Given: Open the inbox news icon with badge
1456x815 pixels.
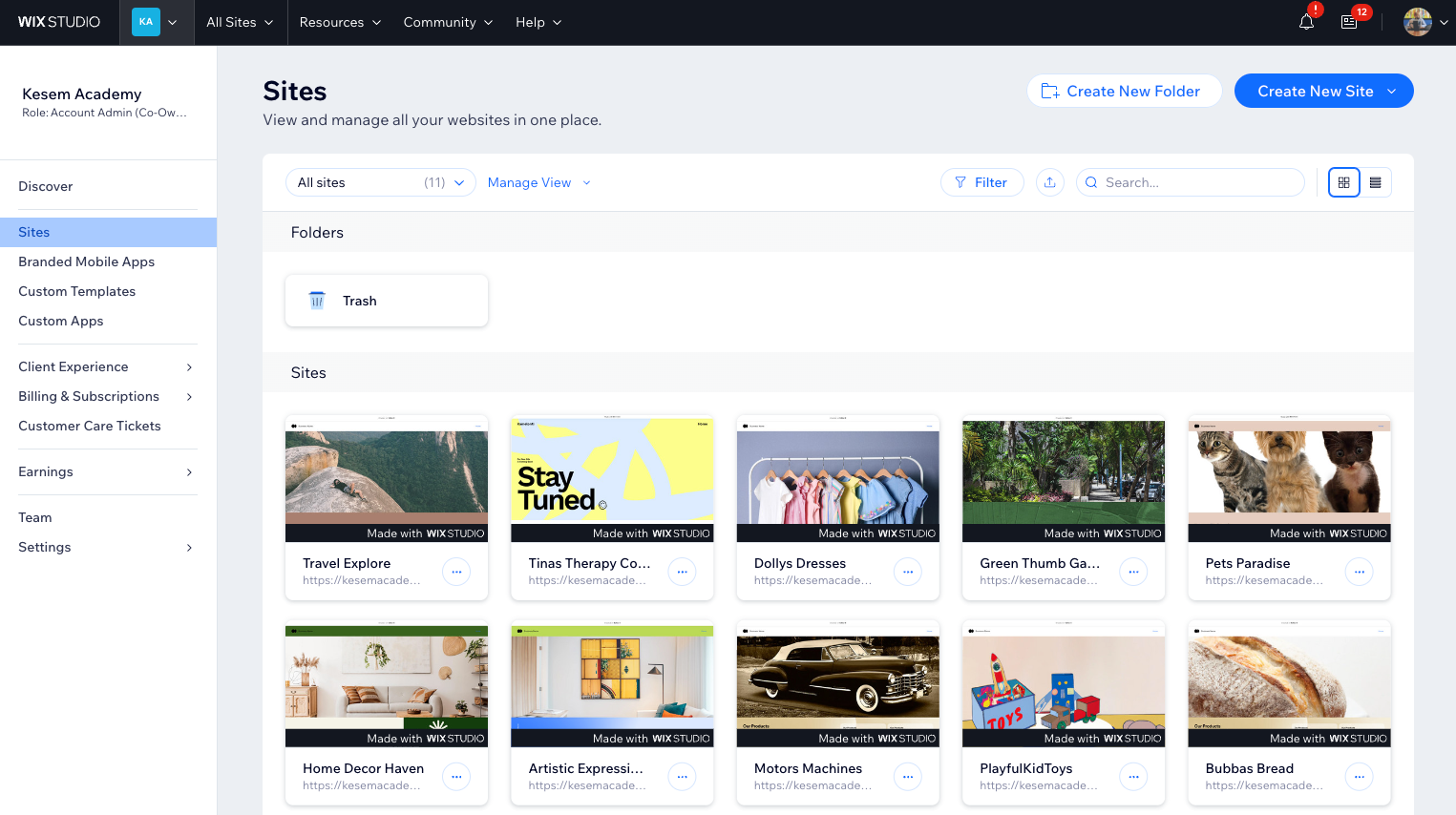Looking at the screenshot, I should [1349, 22].
